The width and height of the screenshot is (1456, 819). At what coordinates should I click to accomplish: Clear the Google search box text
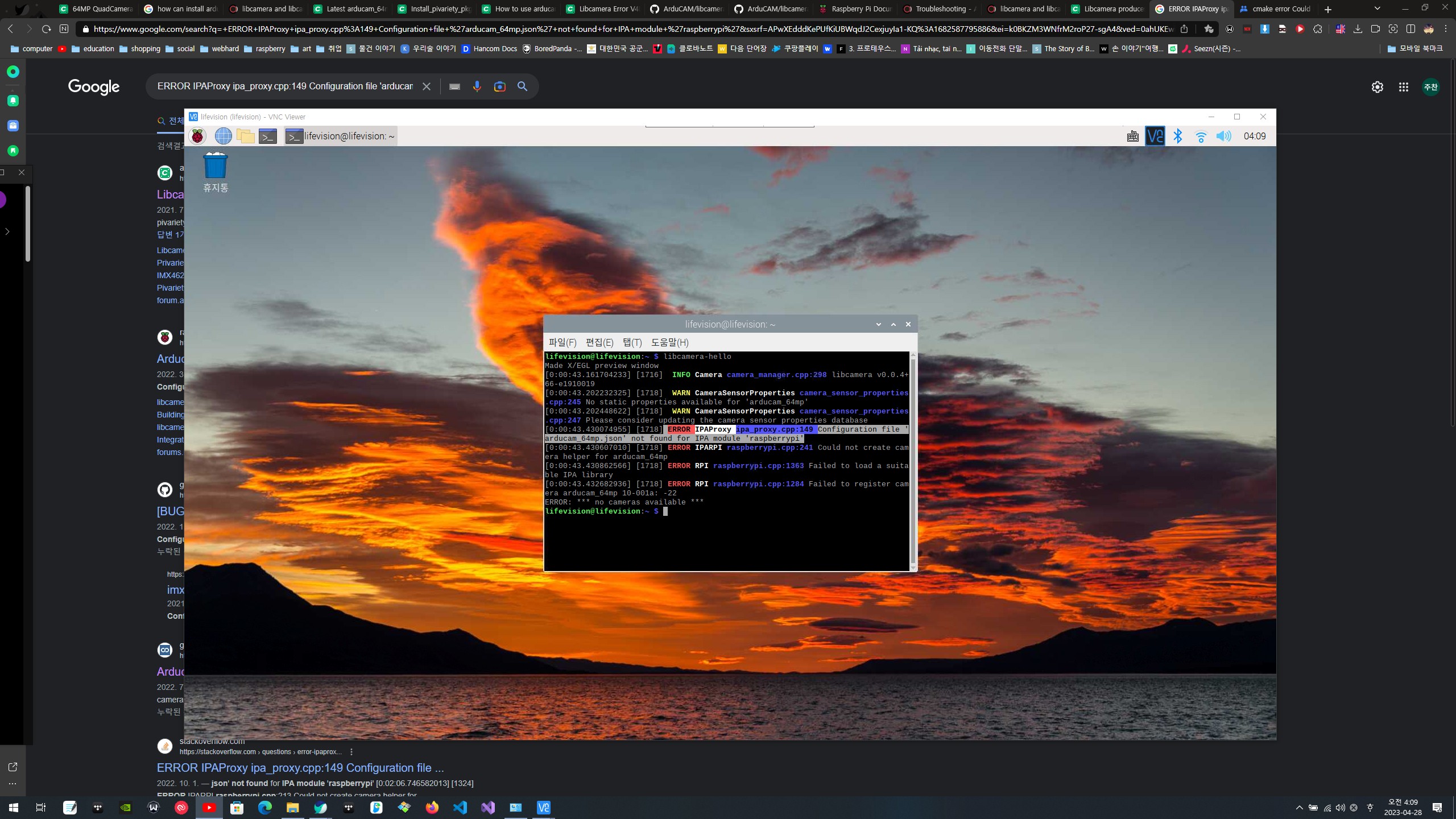[426, 86]
